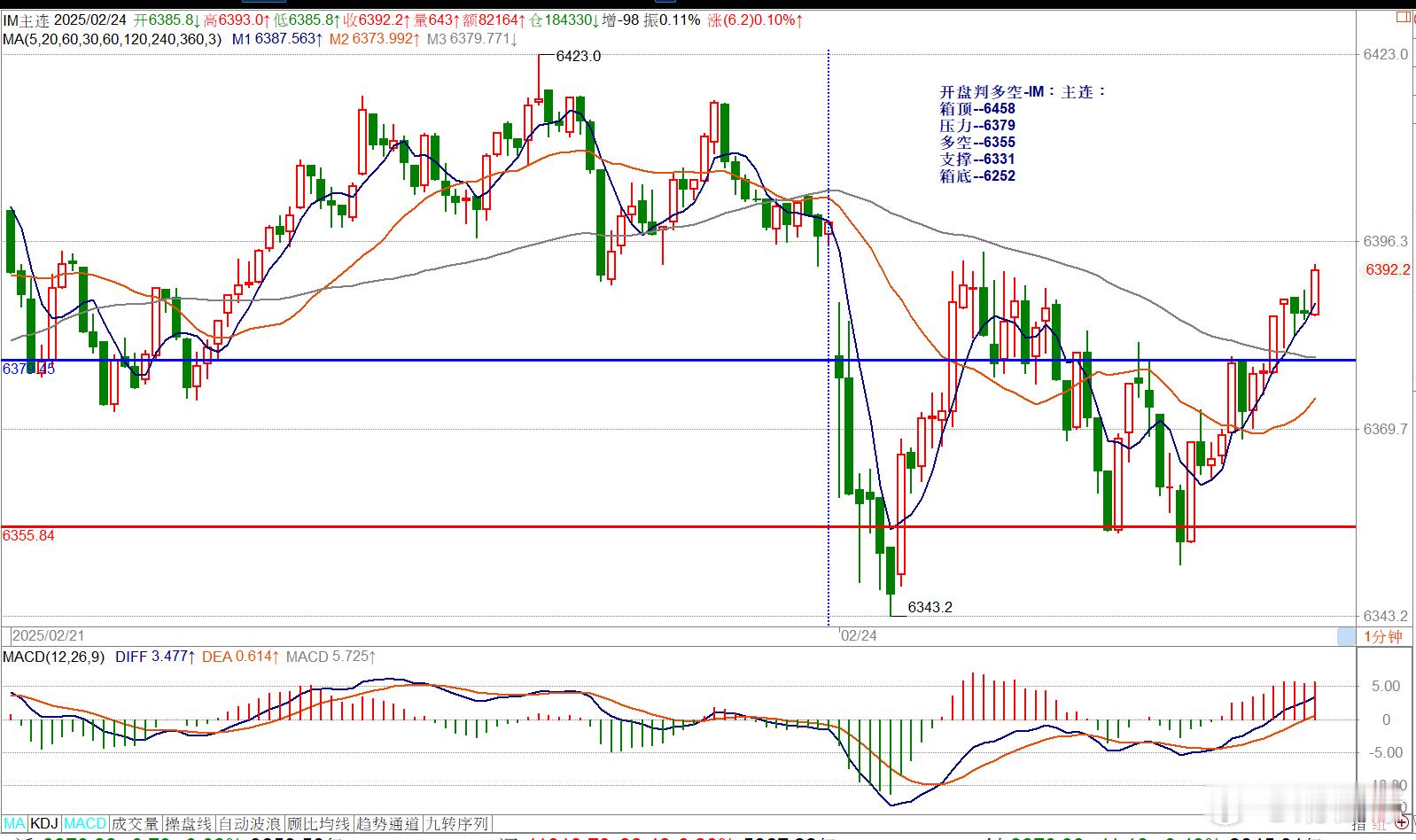Click the 箱底--6252 annotation line
1416x840 pixels.
pos(977,176)
